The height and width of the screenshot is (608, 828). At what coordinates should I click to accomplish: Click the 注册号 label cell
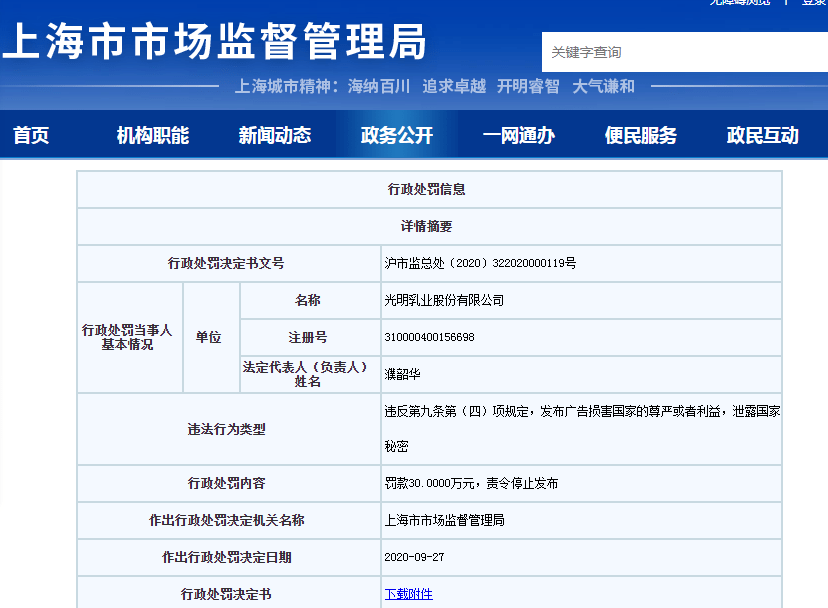click(x=308, y=337)
